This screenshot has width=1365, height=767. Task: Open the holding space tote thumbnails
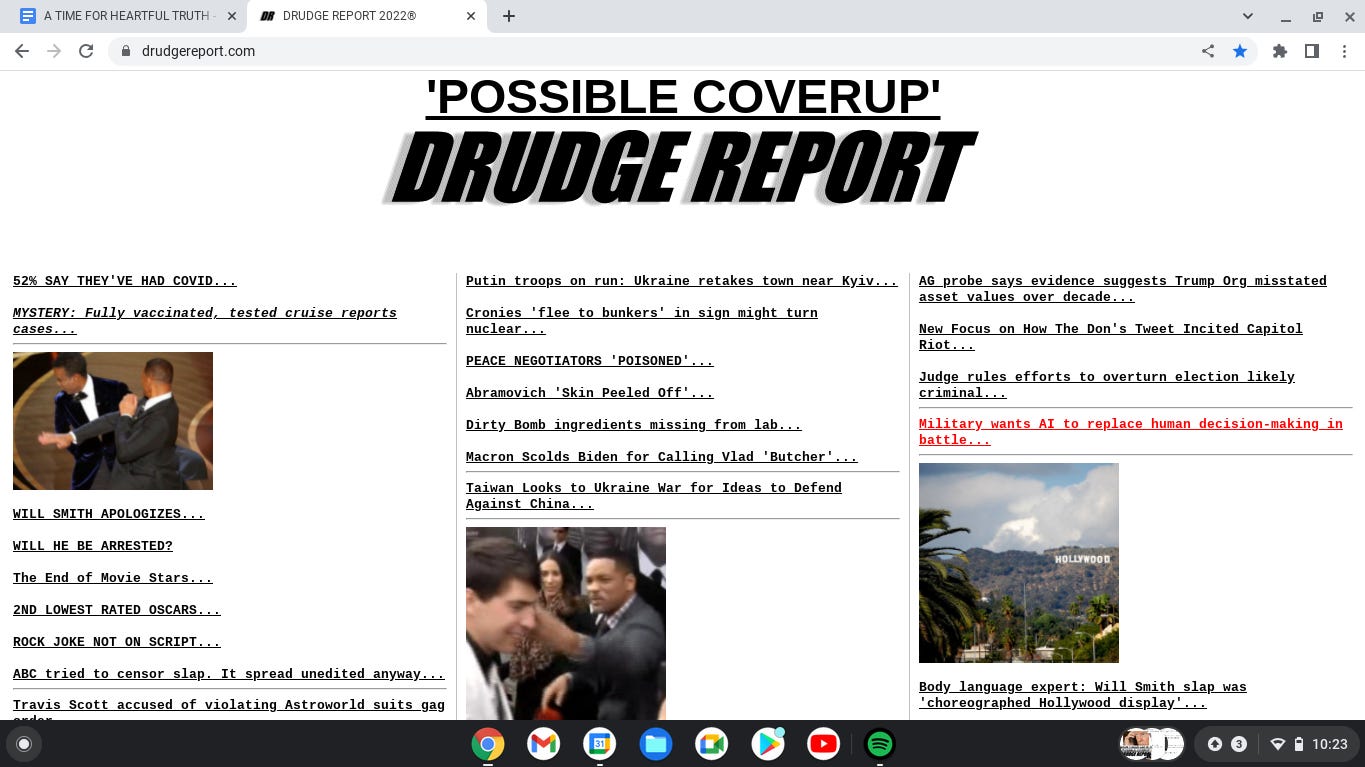point(1152,744)
